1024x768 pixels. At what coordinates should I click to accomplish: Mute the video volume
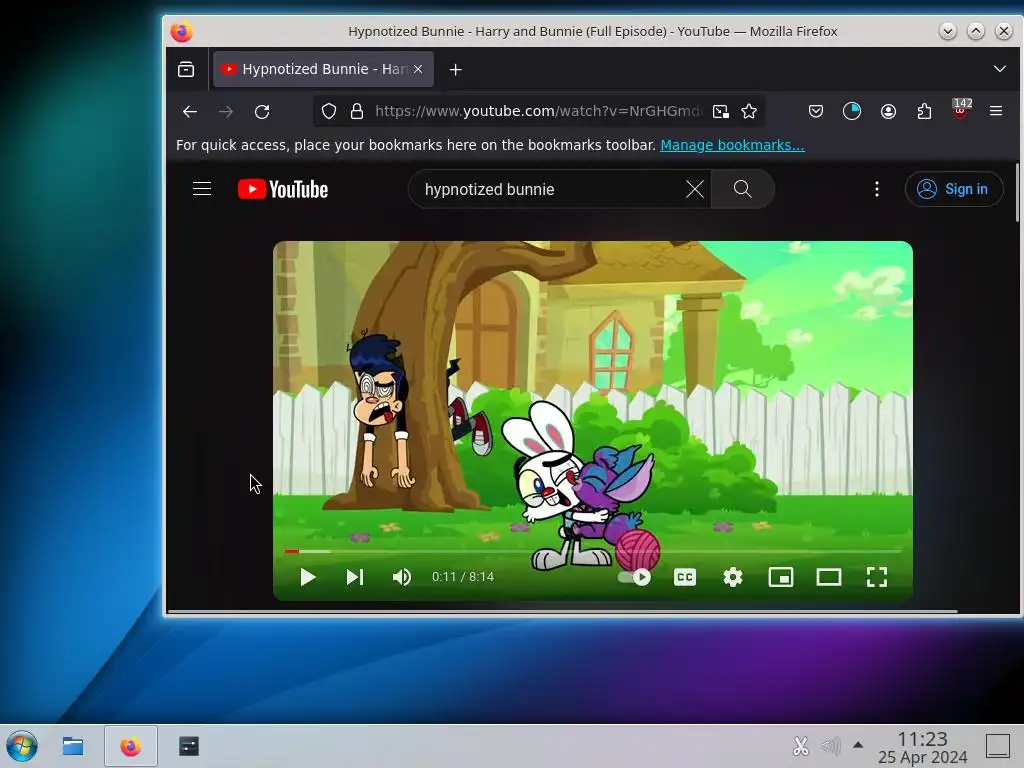[402, 577]
